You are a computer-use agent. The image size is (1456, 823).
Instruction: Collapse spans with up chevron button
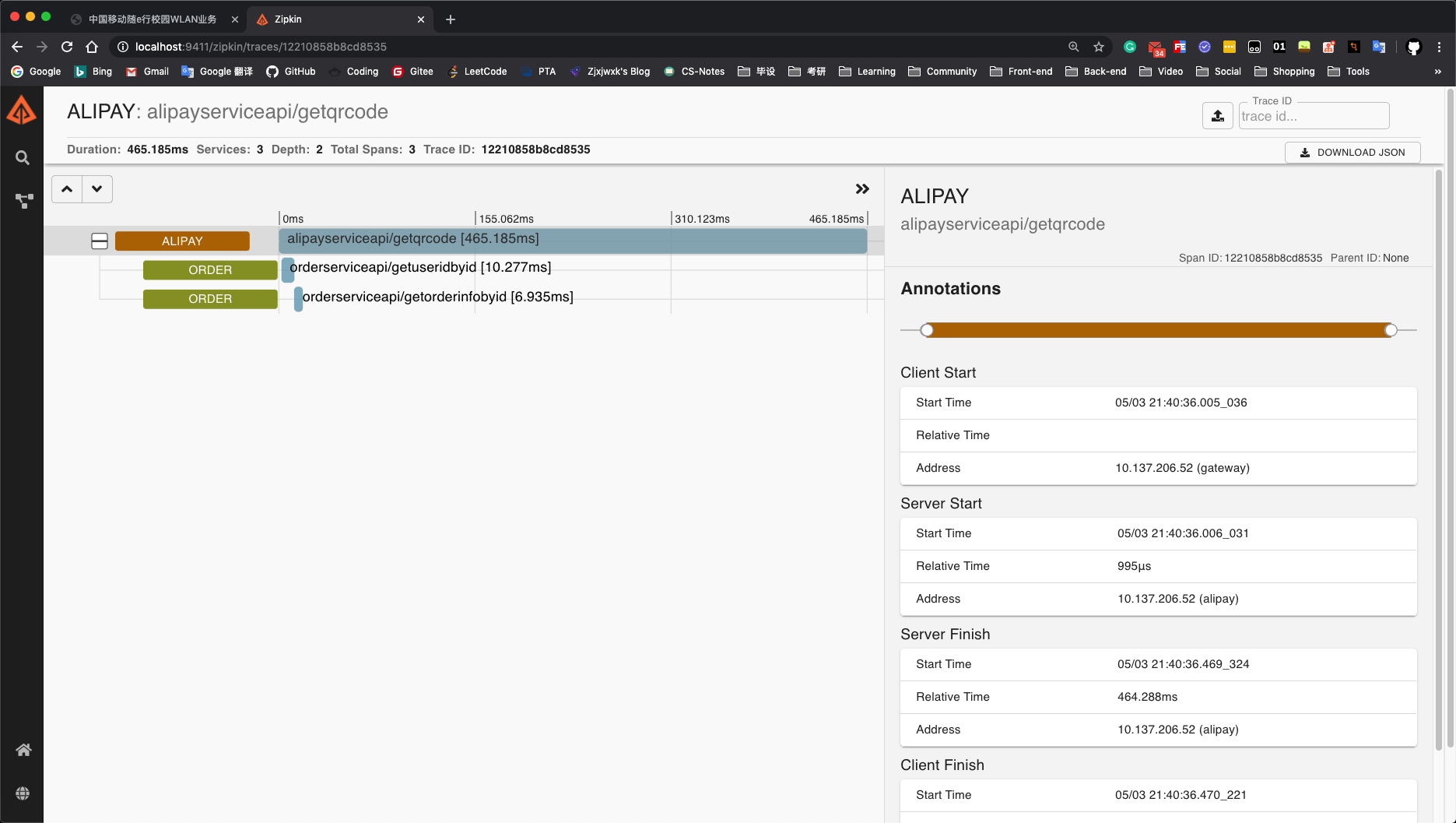pyautogui.click(x=67, y=189)
